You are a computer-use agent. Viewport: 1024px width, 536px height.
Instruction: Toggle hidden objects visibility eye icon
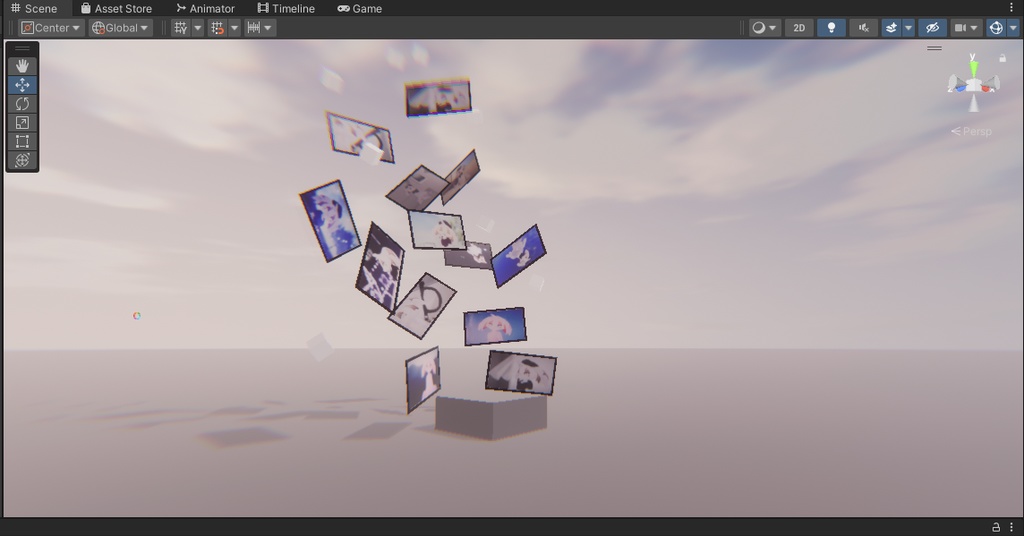[x=933, y=27]
